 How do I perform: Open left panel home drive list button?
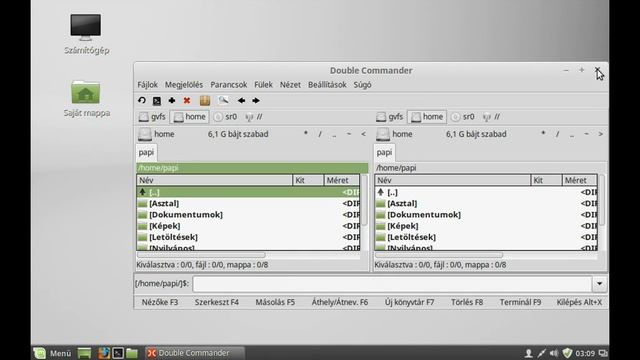(157, 134)
